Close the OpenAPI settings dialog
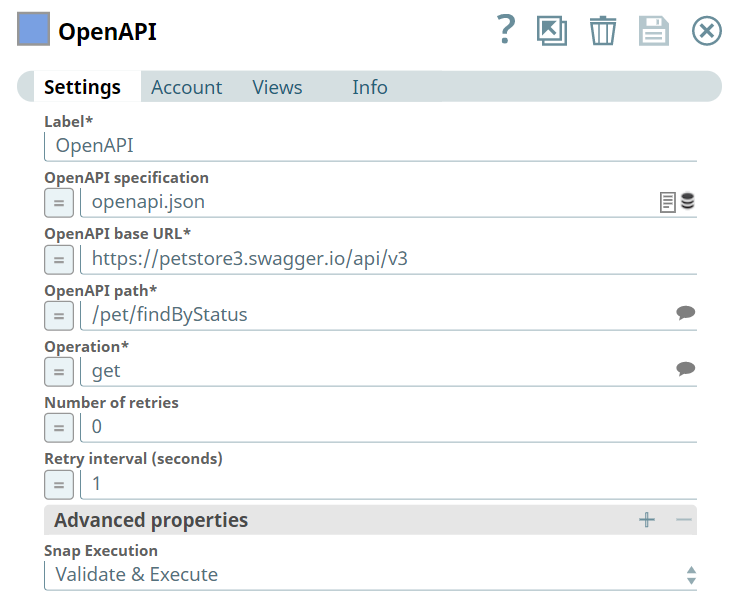Screen dimensions: 738x615 [707, 31]
